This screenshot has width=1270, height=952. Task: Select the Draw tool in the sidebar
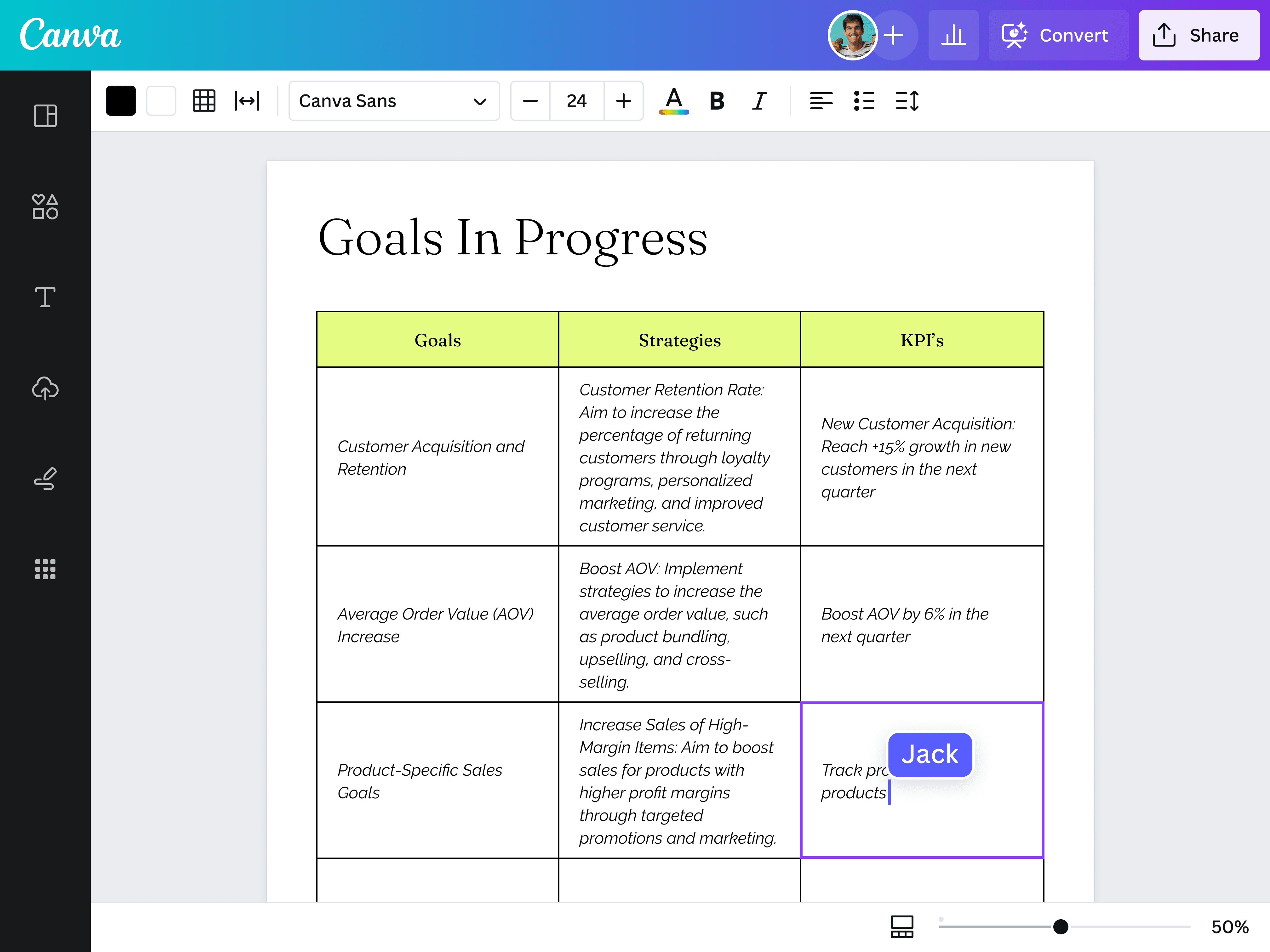point(45,479)
